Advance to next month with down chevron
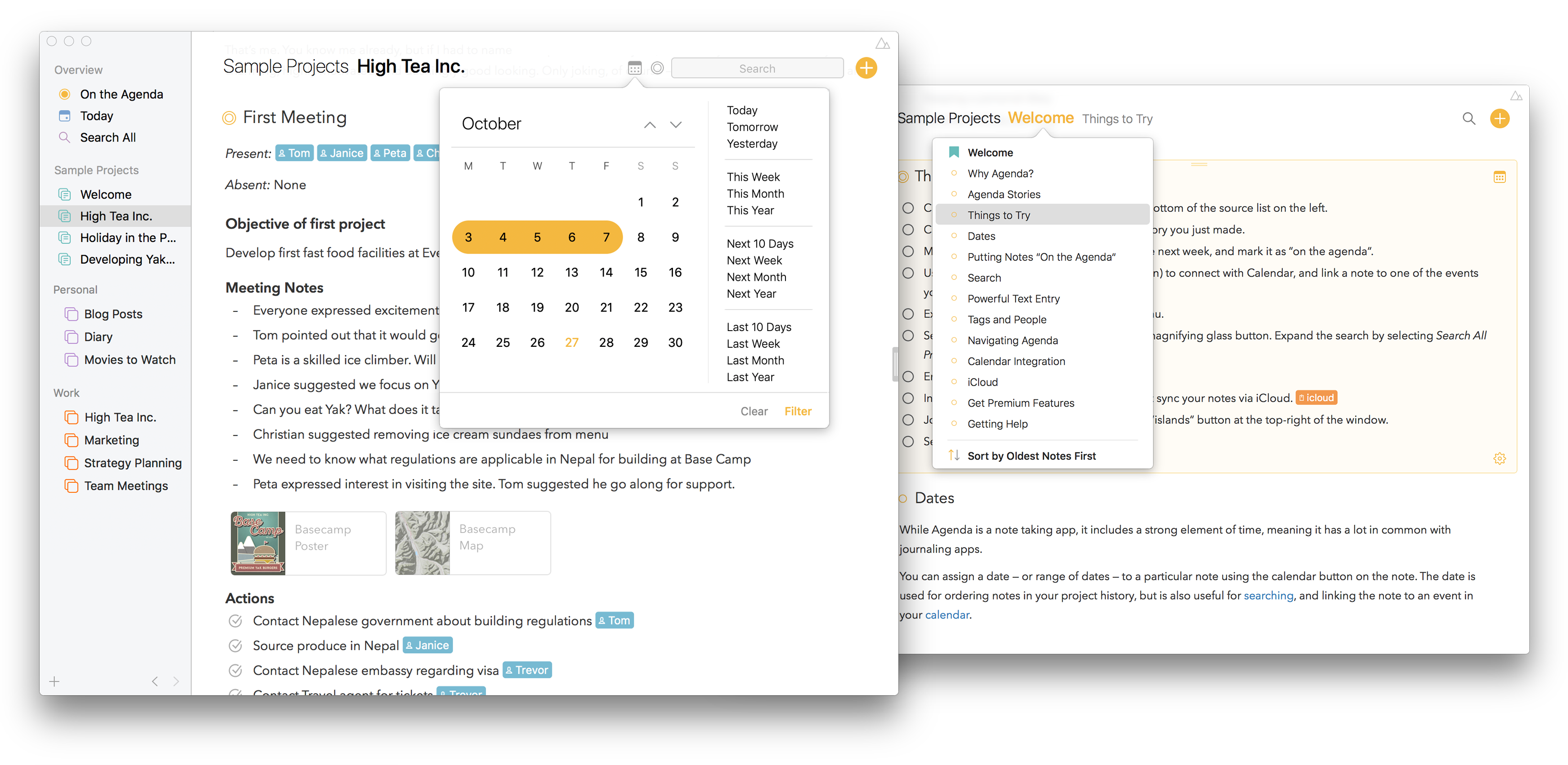 (x=675, y=125)
